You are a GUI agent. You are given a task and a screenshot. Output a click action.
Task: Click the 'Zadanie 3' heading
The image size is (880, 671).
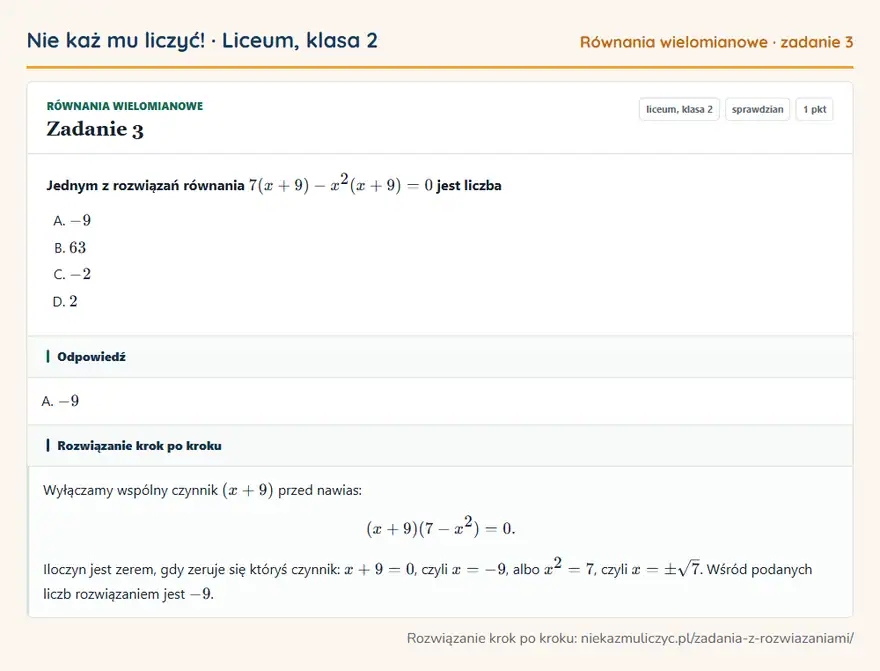point(95,129)
